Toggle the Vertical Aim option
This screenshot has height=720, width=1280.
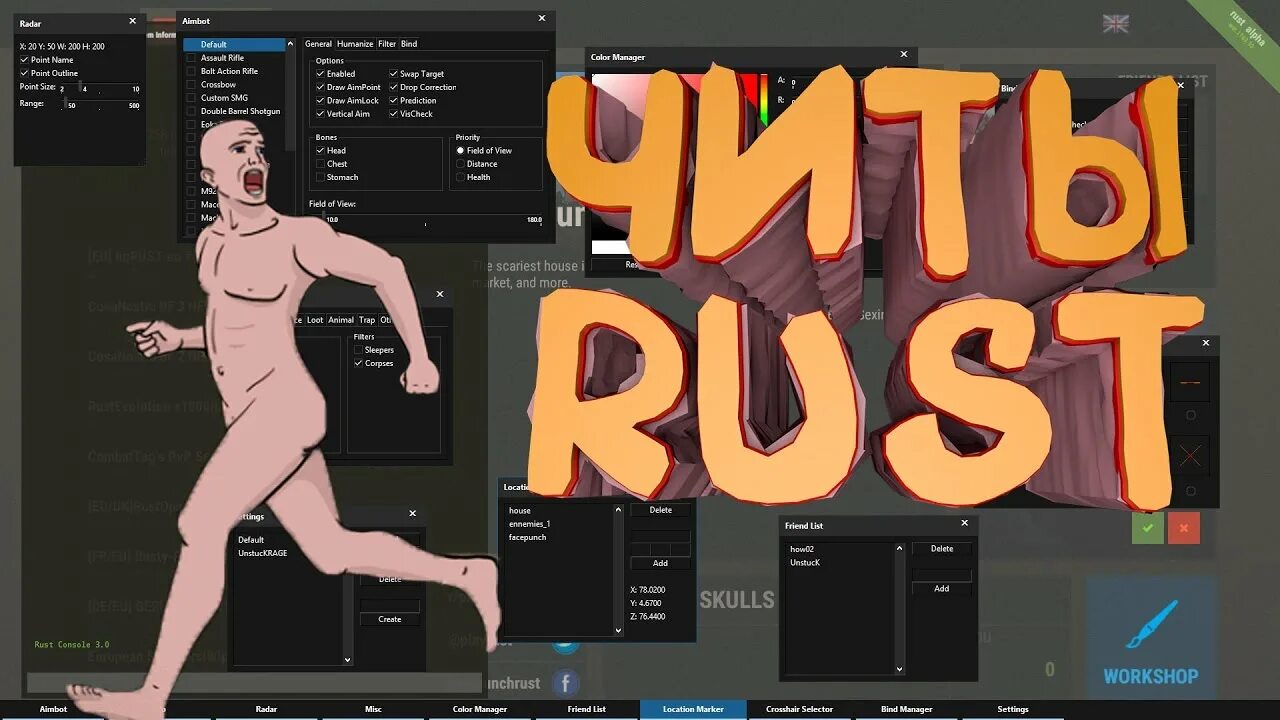(321, 114)
